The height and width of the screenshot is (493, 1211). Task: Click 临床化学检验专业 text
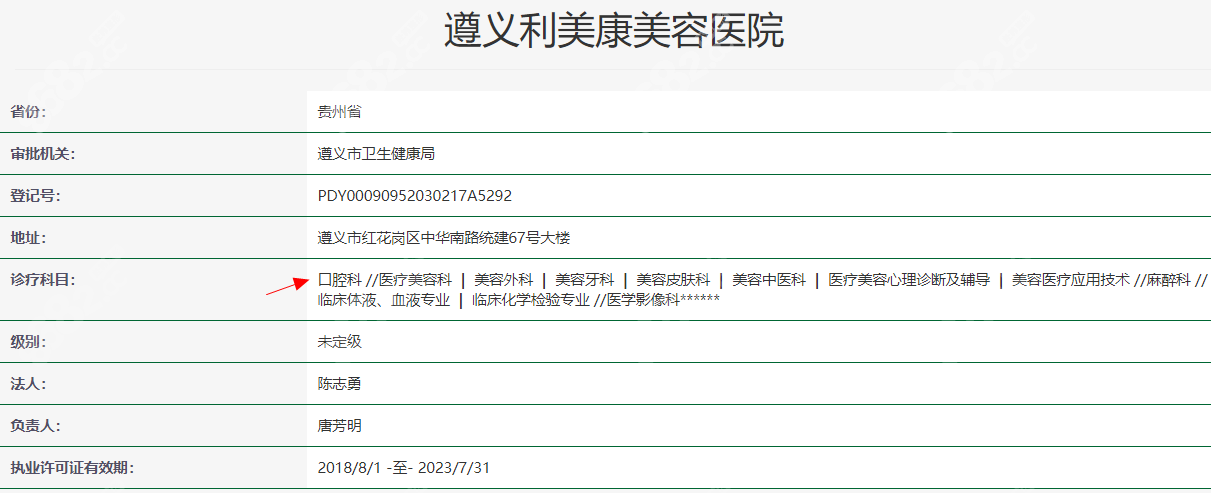(531, 300)
